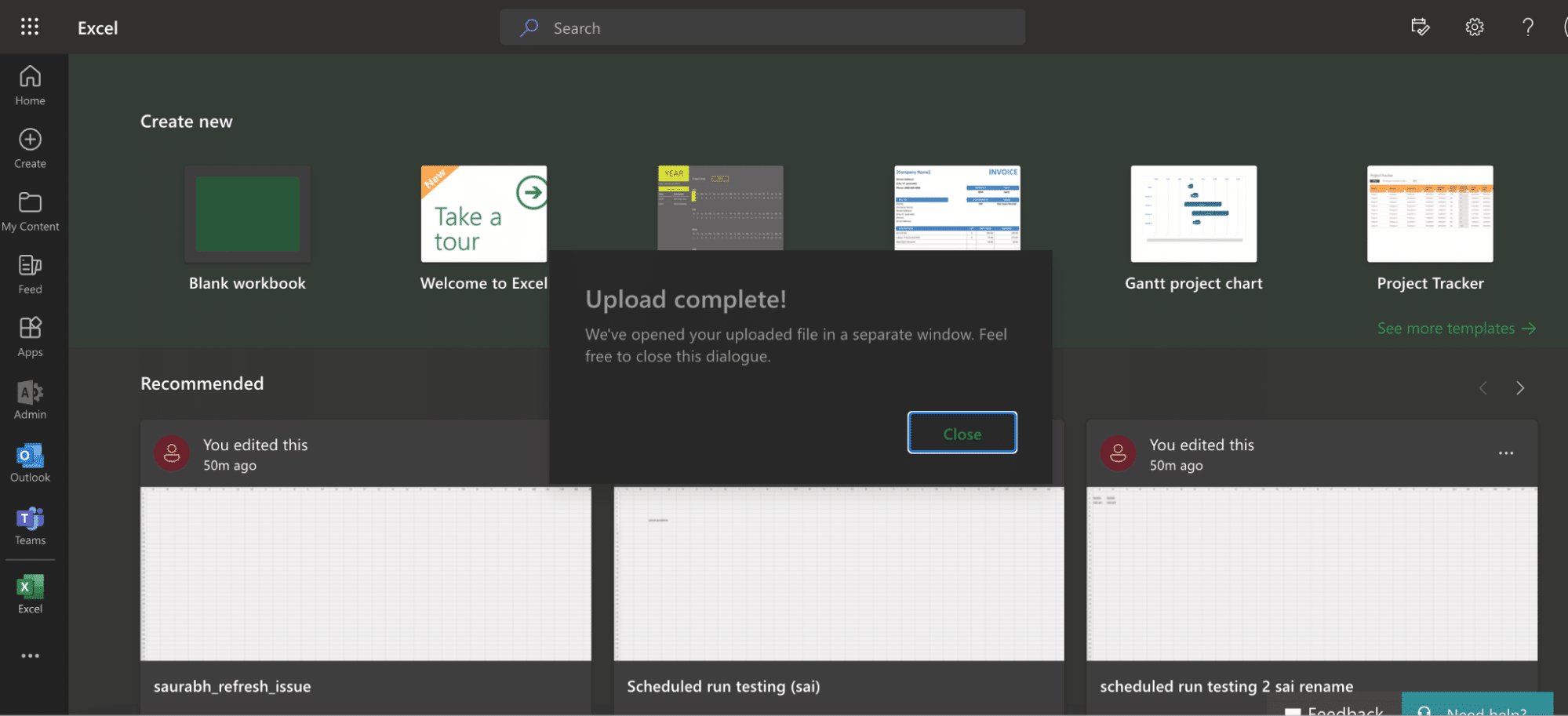Screen dimensions: 1568x716
Task: Click avatar on saurabh_refresh_issue card
Action: [x=172, y=453]
